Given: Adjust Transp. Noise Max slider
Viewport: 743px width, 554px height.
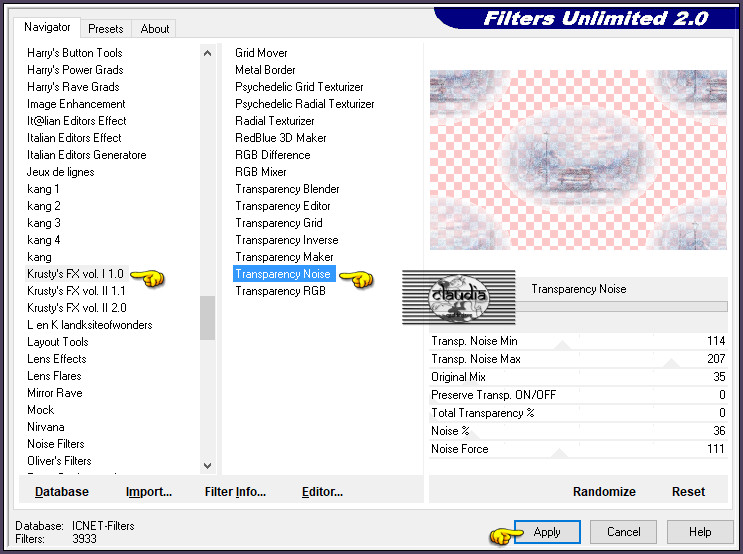Looking at the screenshot, I should tap(578, 359).
